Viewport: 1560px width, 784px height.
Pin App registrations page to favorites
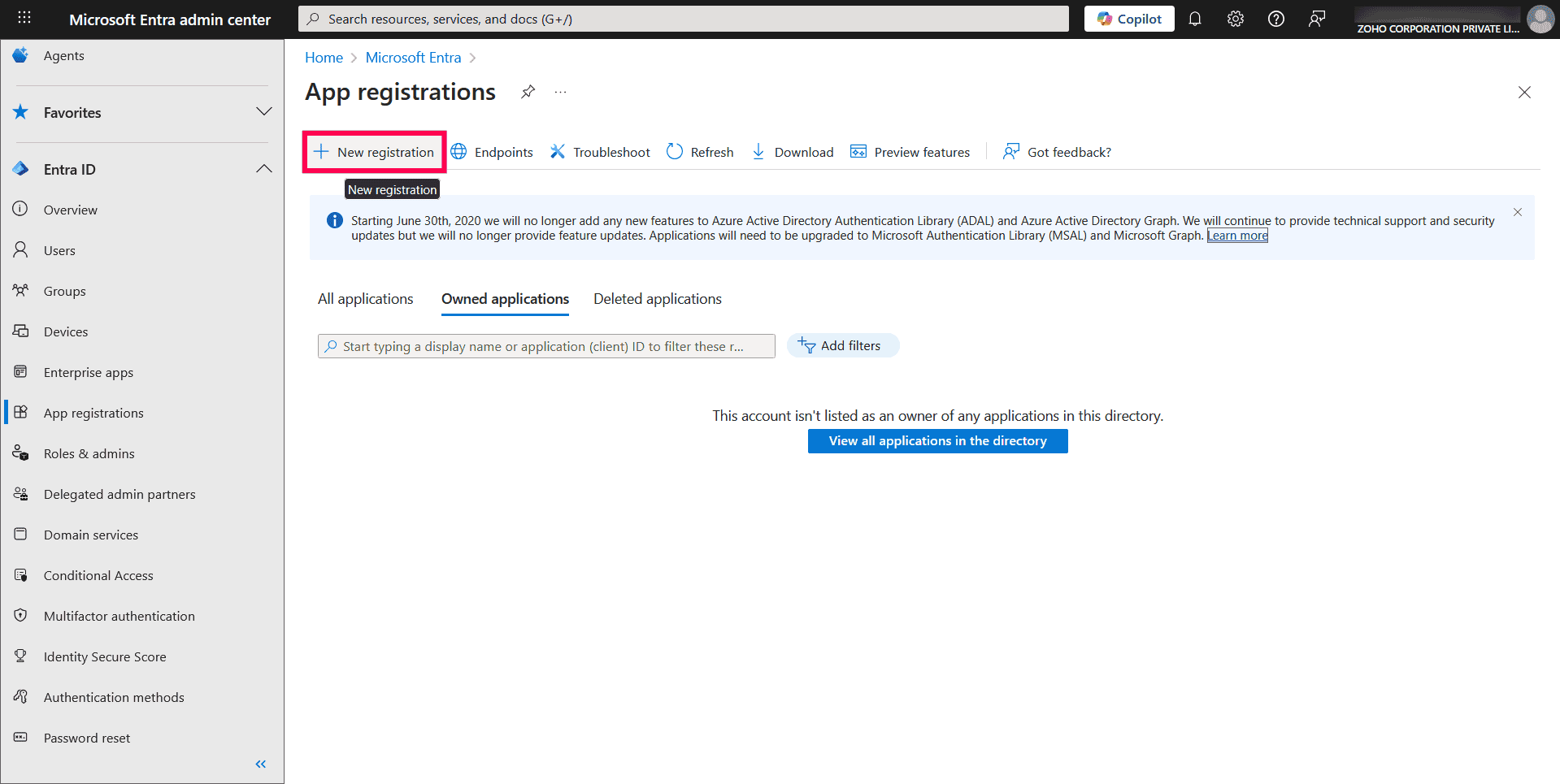528,92
